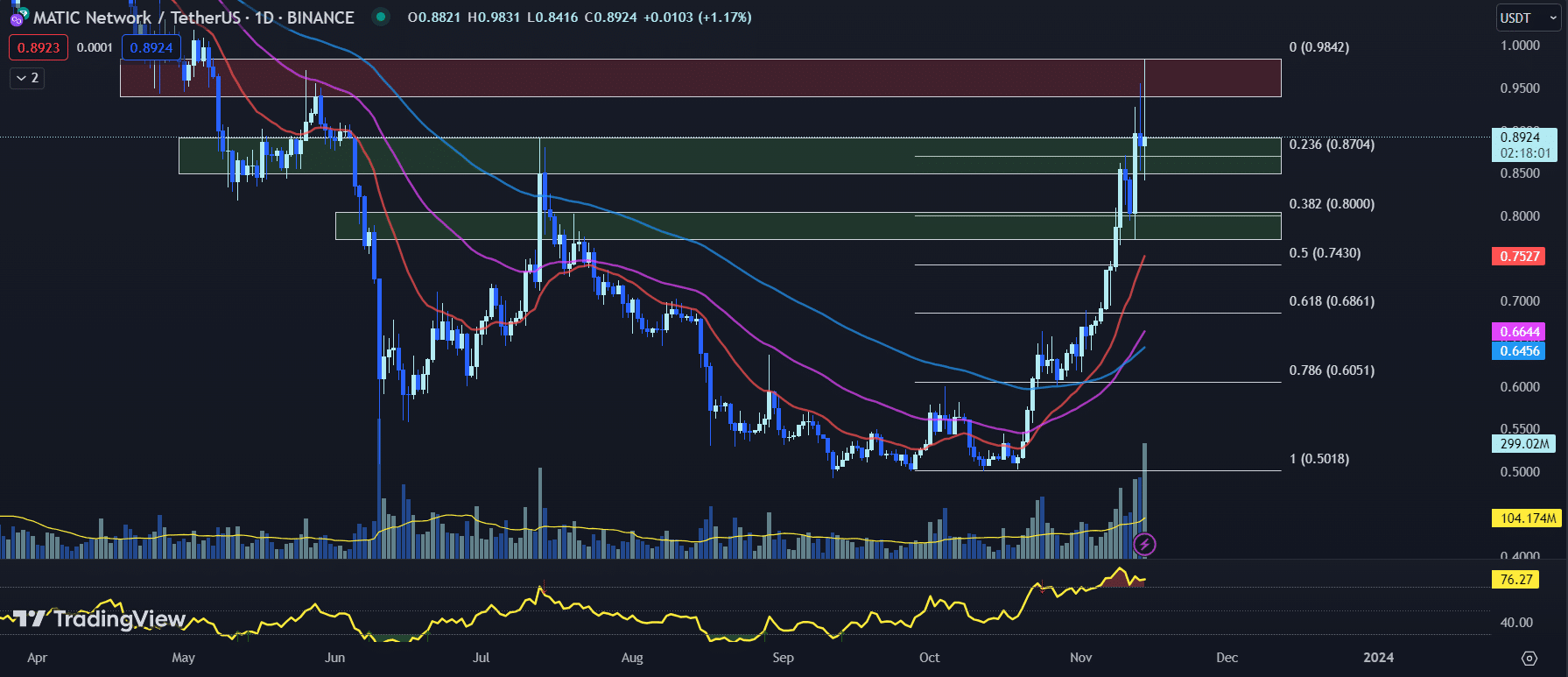Click the 2024 label on time axis
The height and width of the screenshot is (677, 1568).
pos(1378,658)
